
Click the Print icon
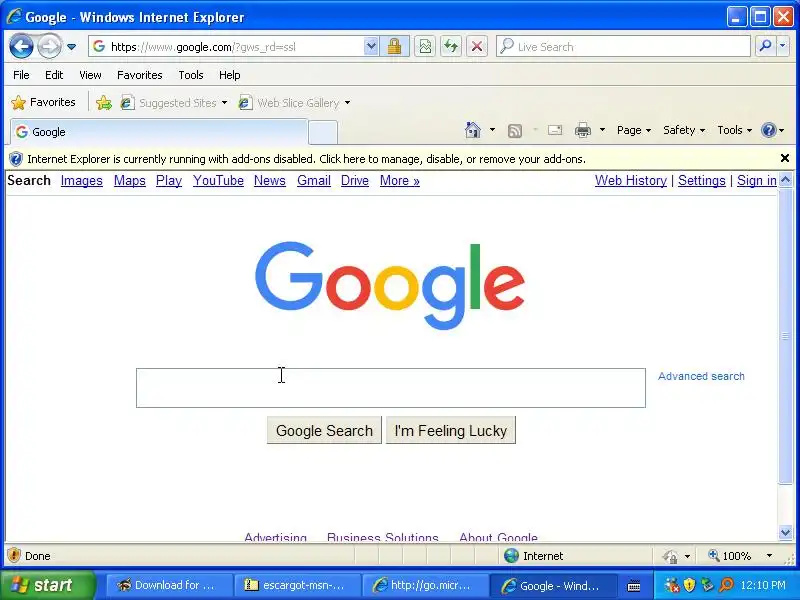point(583,131)
